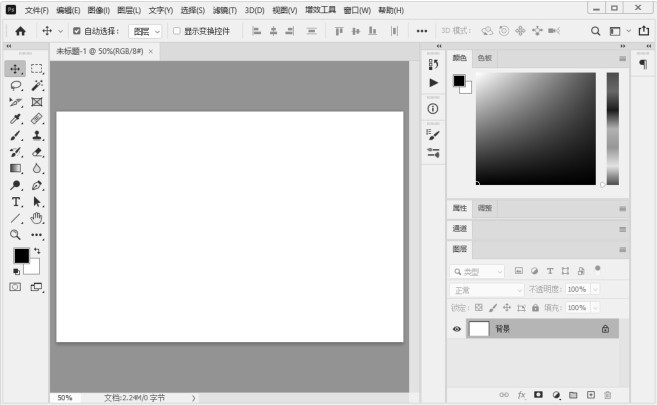The width and height of the screenshot is (657, 405).
Task: Click the delete layer trash icon
Action: [x=607, y=395]
